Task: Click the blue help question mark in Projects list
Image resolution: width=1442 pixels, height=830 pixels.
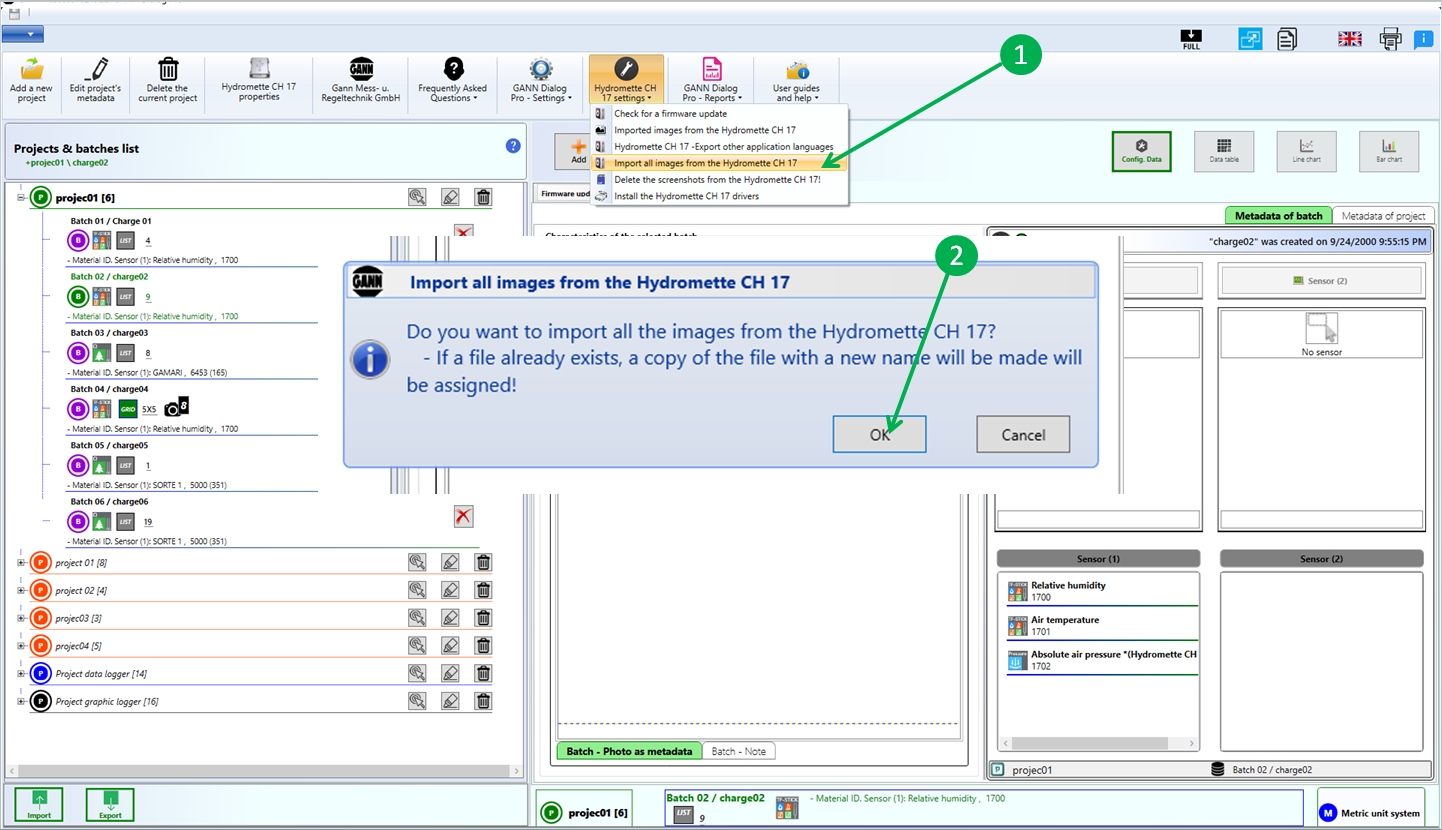Action: point(513,146)
